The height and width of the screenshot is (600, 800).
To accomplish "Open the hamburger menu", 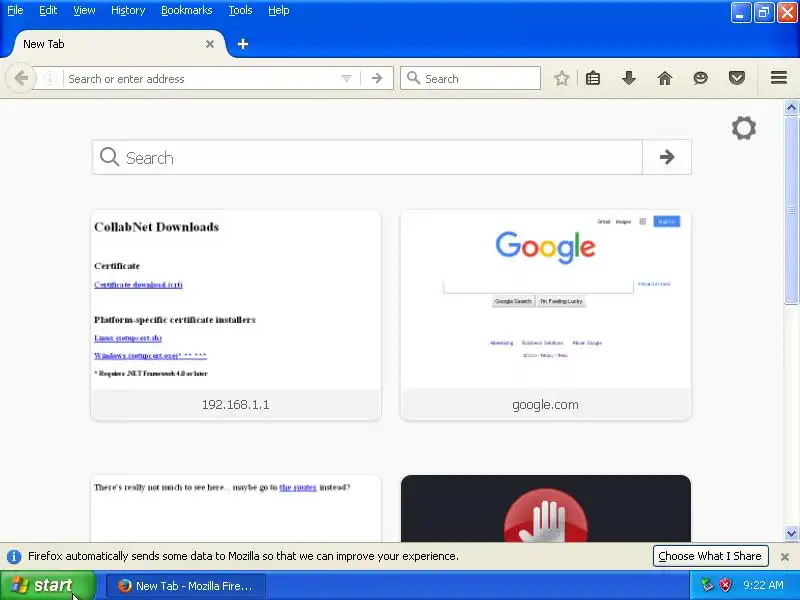I will pyautogui.click(x=779, y=78).
